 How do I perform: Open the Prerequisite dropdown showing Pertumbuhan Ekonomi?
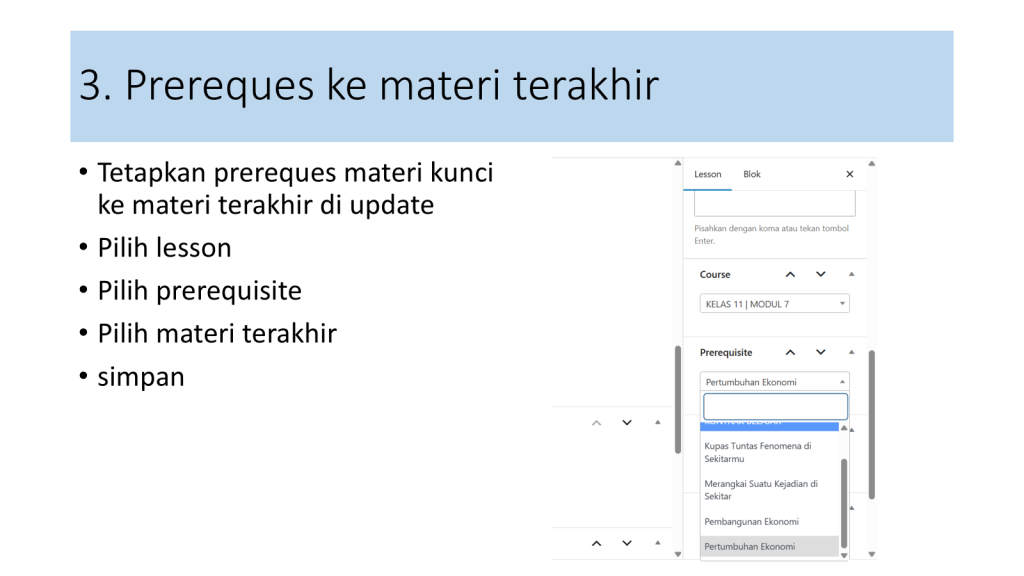coord(775,382)
